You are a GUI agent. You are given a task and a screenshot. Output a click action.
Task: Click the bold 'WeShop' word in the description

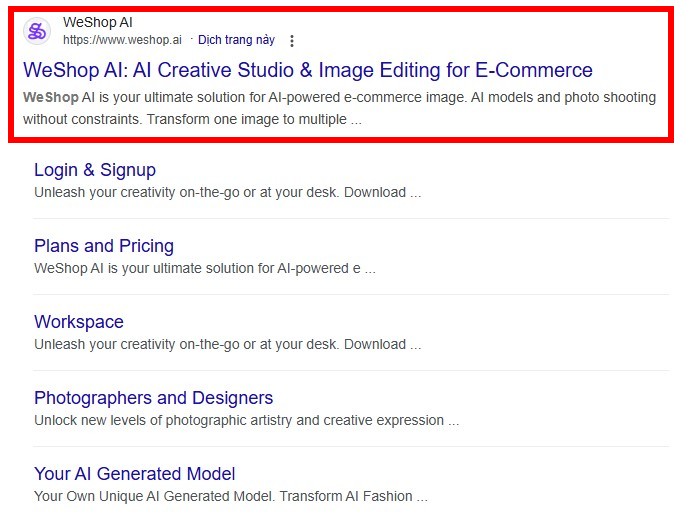(x=48, y=98)
